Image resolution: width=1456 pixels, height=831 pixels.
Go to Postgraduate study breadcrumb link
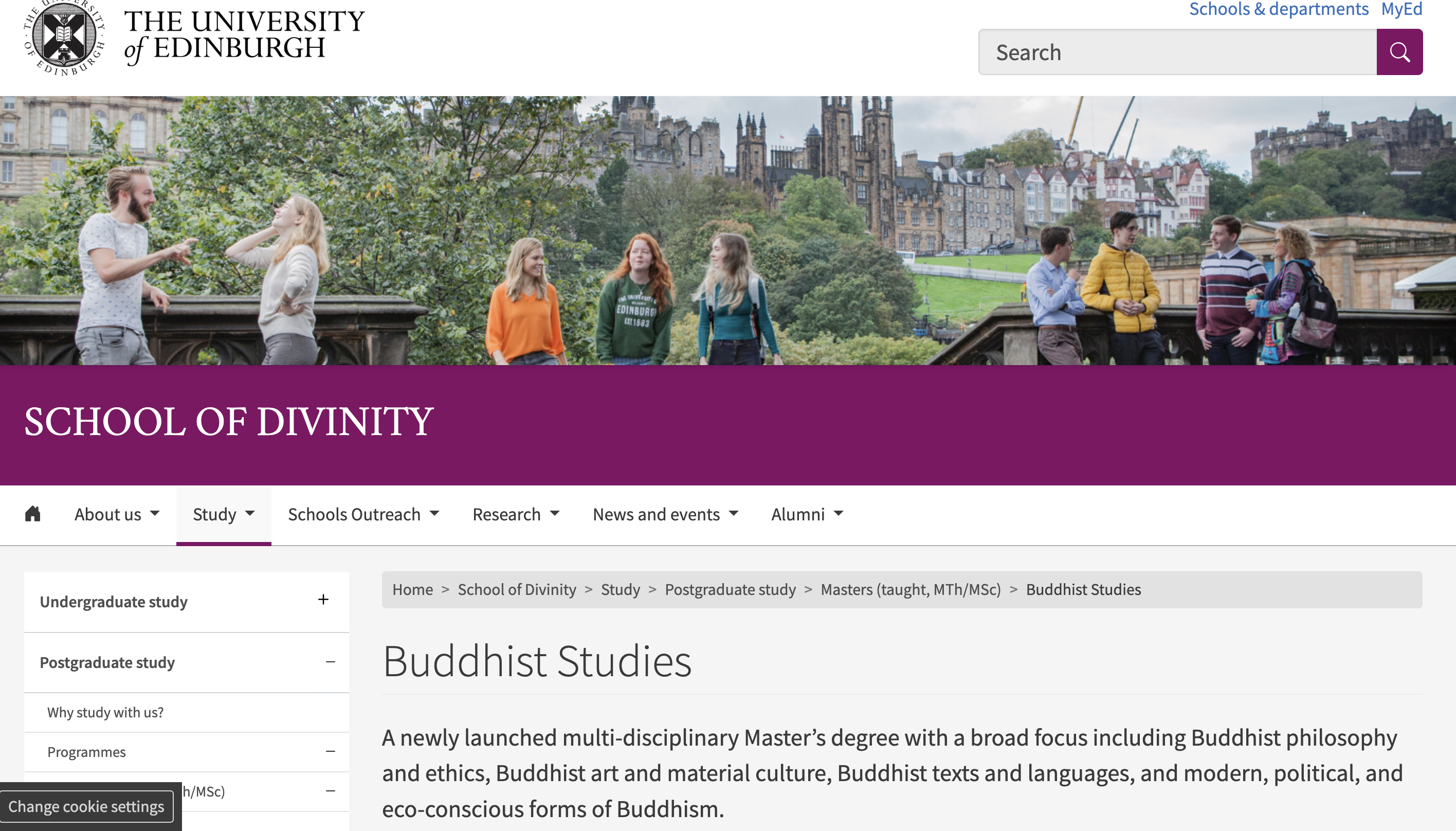coord(730,590)
